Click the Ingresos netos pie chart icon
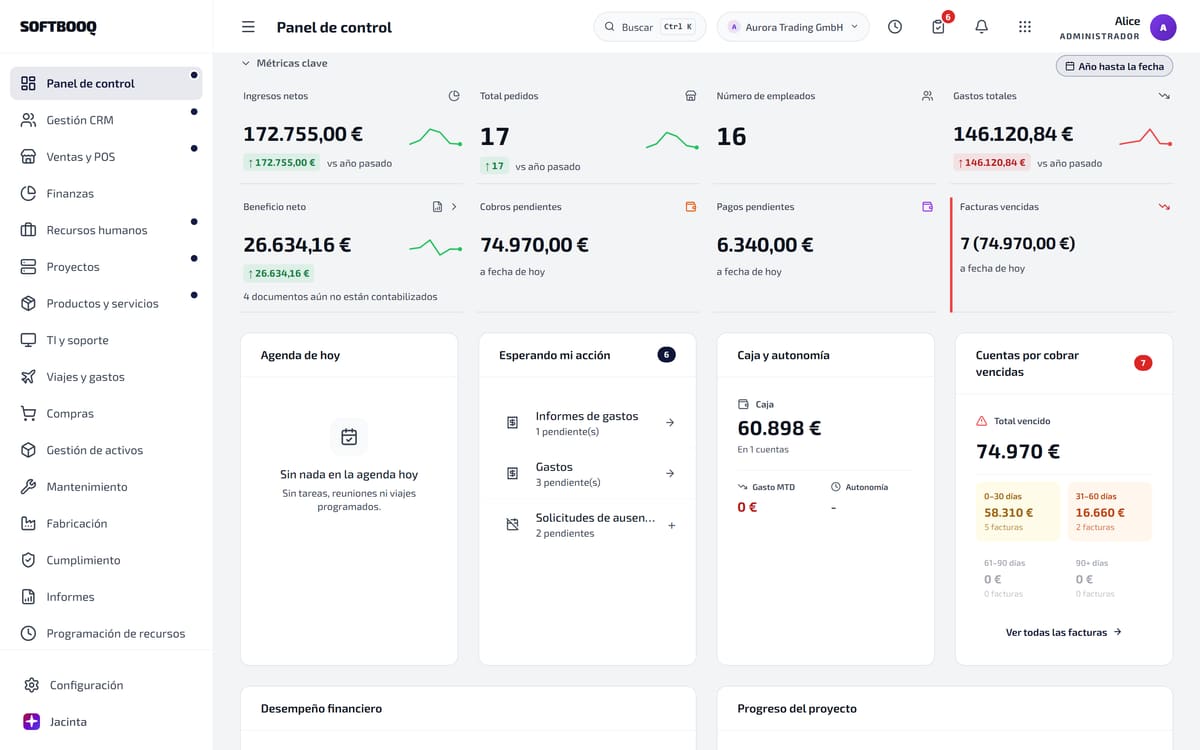 (454, 96)
